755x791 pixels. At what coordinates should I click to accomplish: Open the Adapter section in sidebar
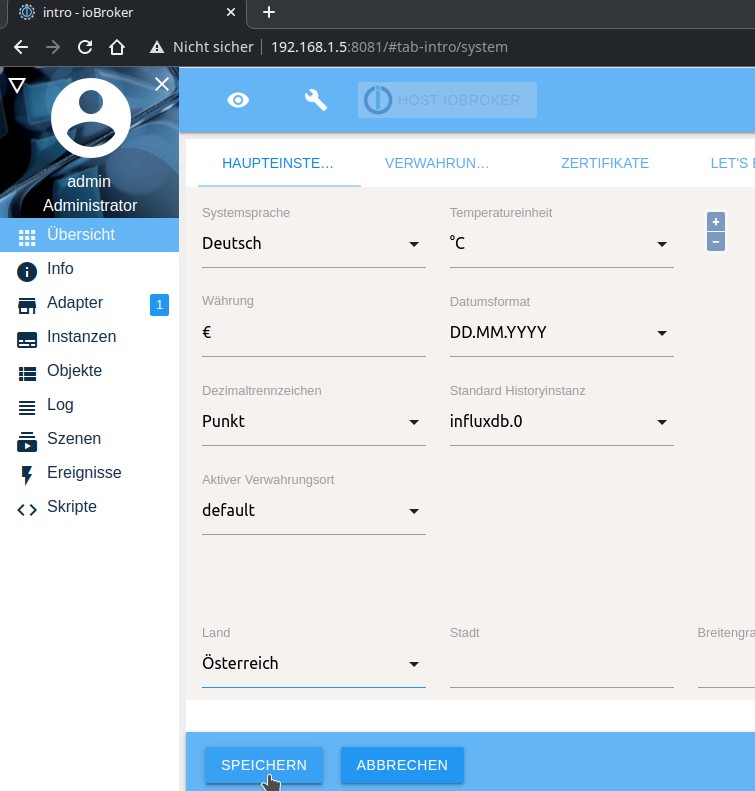pos(75,303)
